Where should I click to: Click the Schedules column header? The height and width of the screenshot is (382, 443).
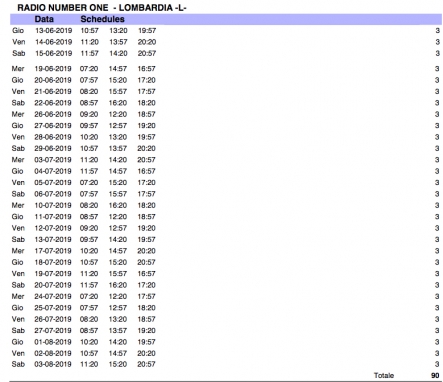click(x=102, y=19)
